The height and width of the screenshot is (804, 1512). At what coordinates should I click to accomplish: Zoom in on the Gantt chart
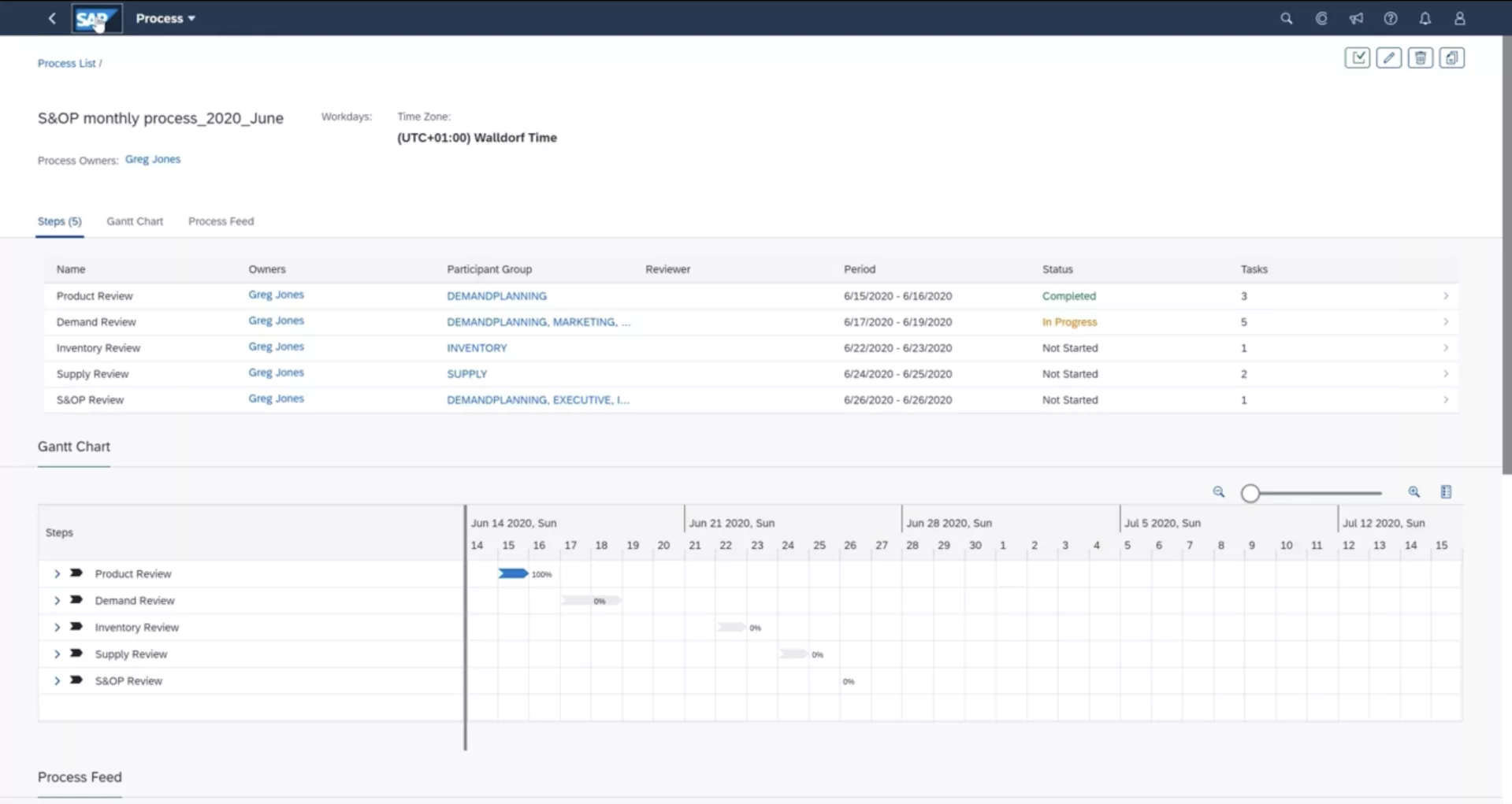1414,492
